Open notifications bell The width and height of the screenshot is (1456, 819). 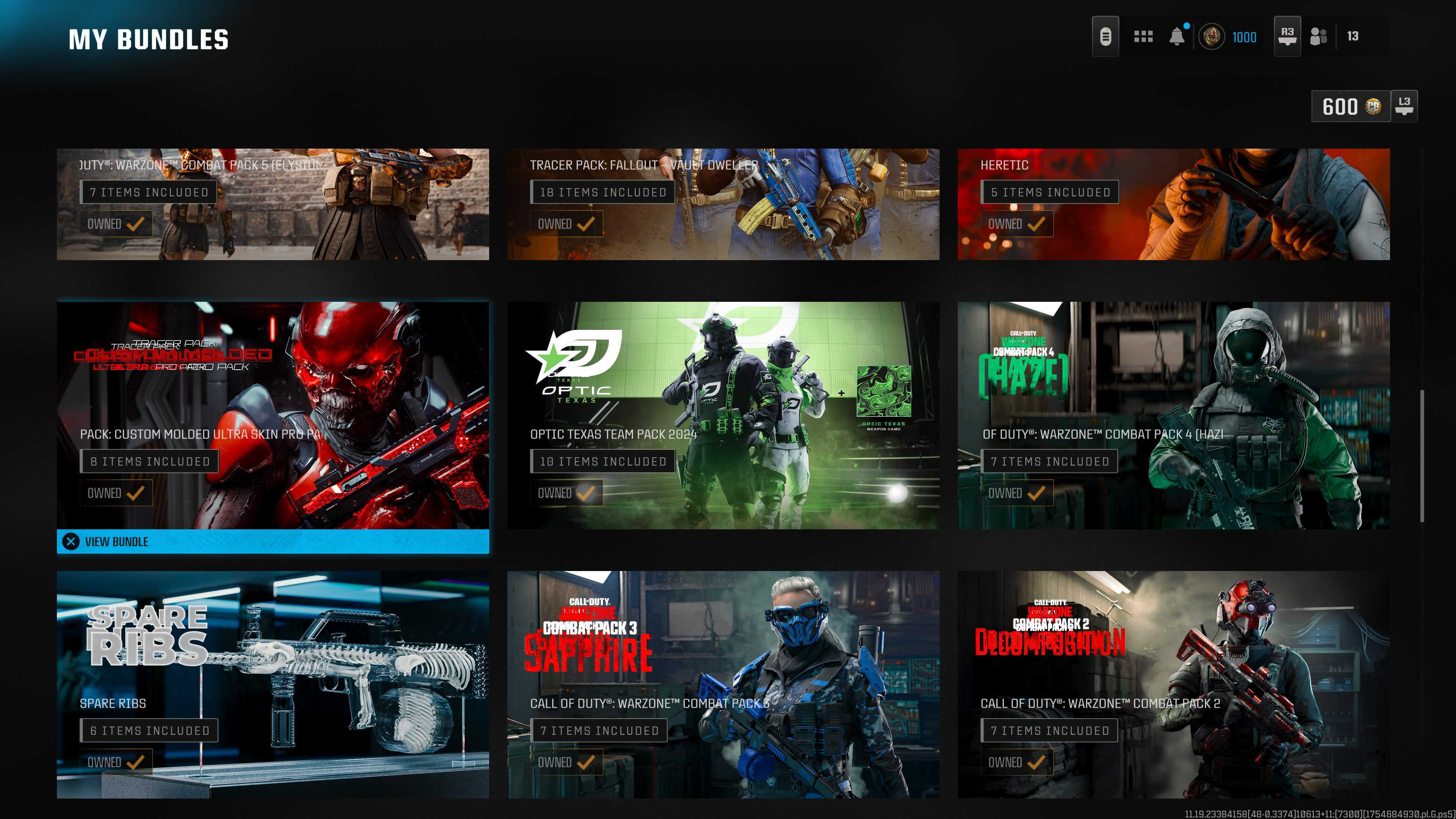[1177, 37]
